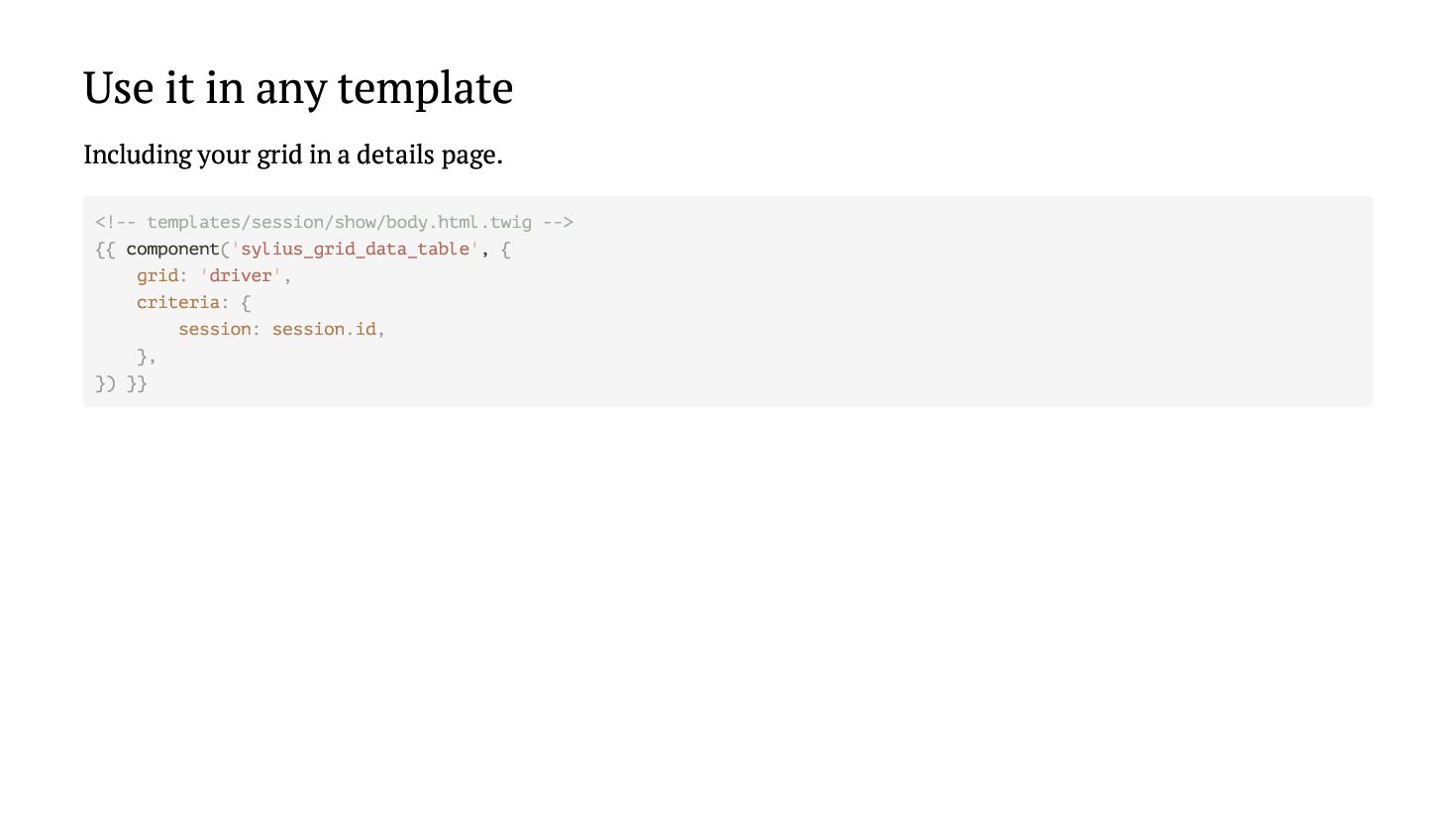Click the "session.id" value in code
Screen dimensions: 1456x820
[324, 330]
